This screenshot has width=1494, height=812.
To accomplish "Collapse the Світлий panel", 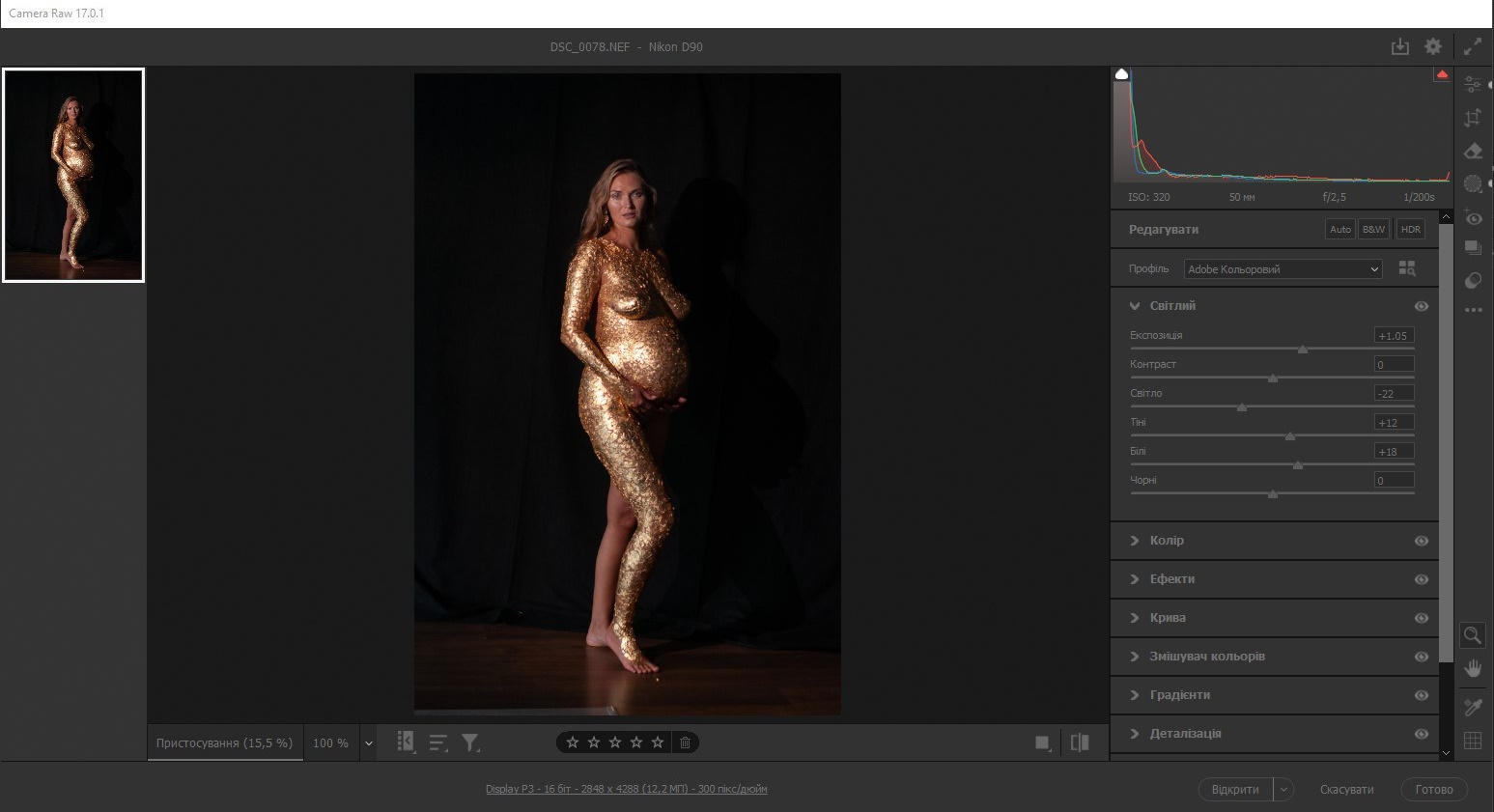I will (1135, 306).
